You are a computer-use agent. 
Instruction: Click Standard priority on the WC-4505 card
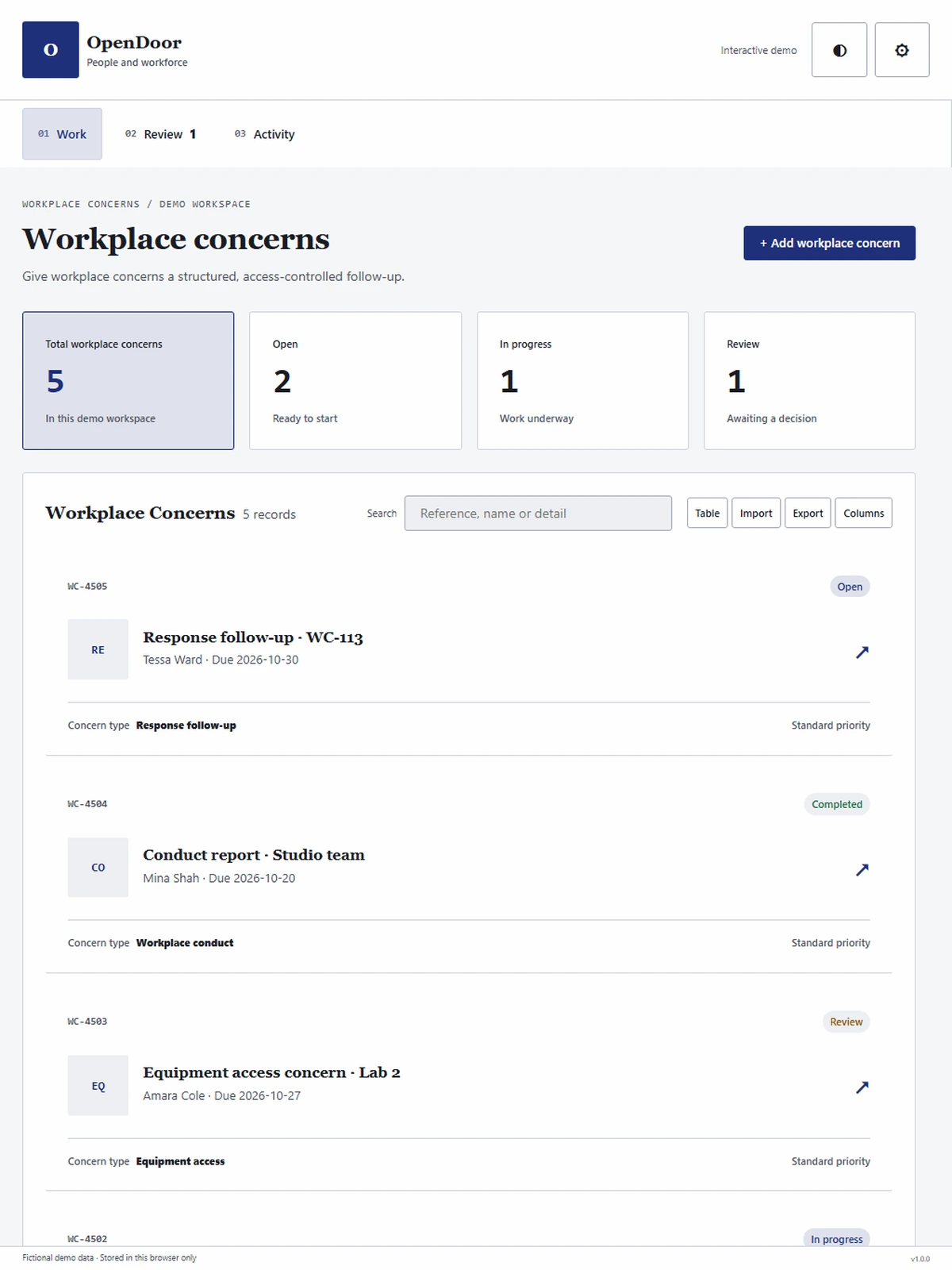(x=831, y=725)
